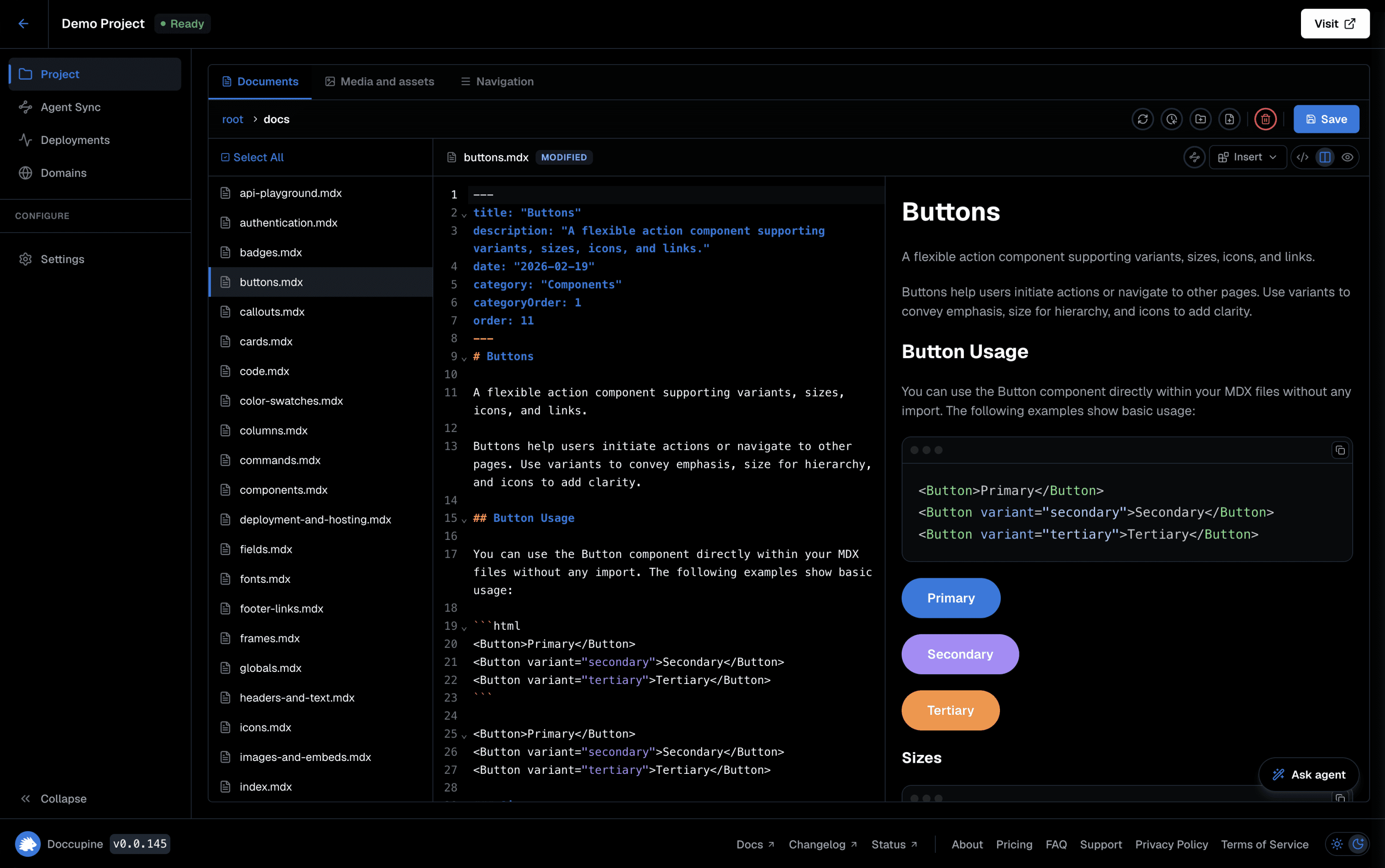Switch to code-only editor view
Image resolution: width=1385 pixels, height=868 pixels.
coord(1302,157)
